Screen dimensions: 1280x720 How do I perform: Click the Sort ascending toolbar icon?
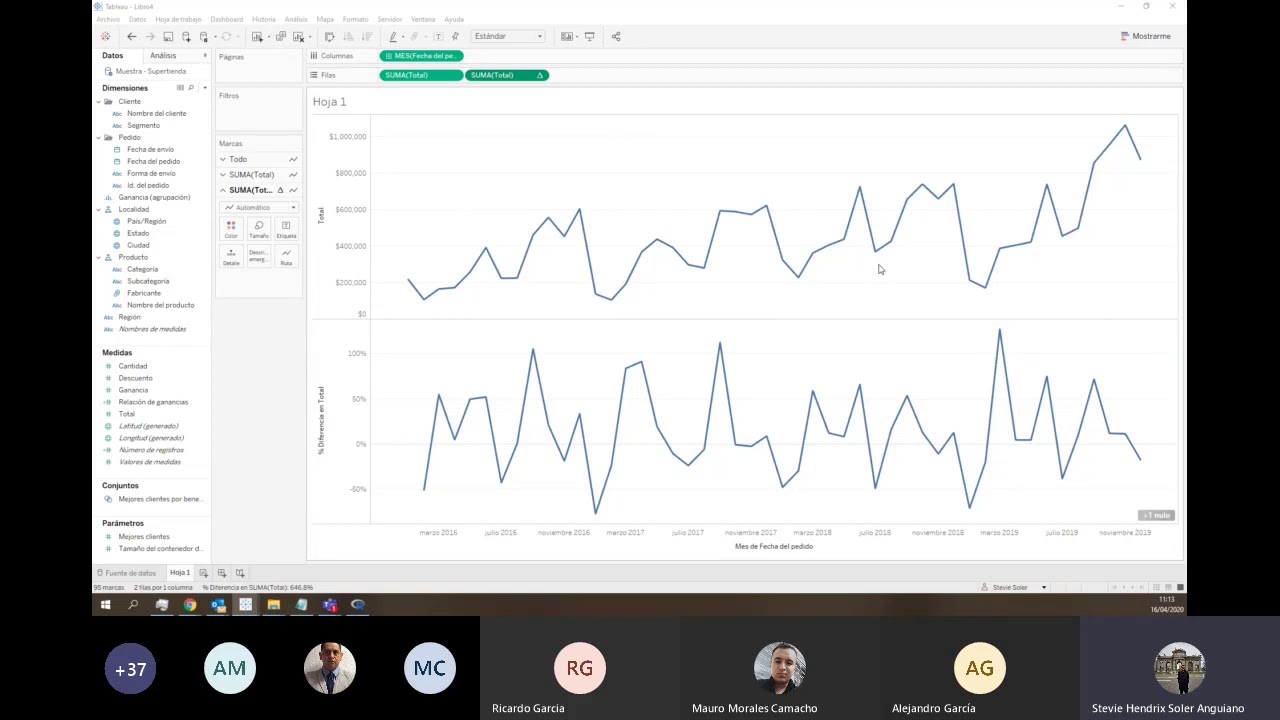[348, 36]
